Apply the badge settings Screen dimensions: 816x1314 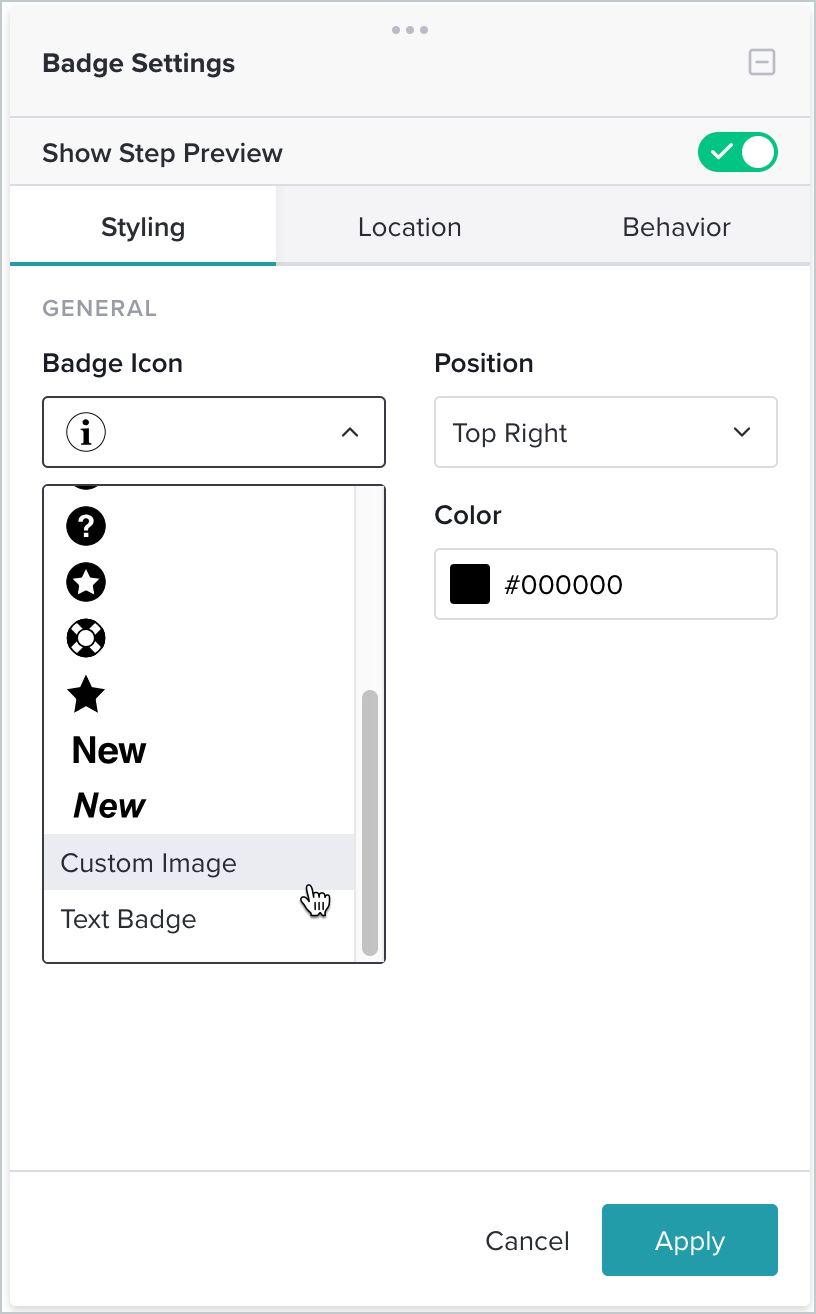[x=689, y=1240]
